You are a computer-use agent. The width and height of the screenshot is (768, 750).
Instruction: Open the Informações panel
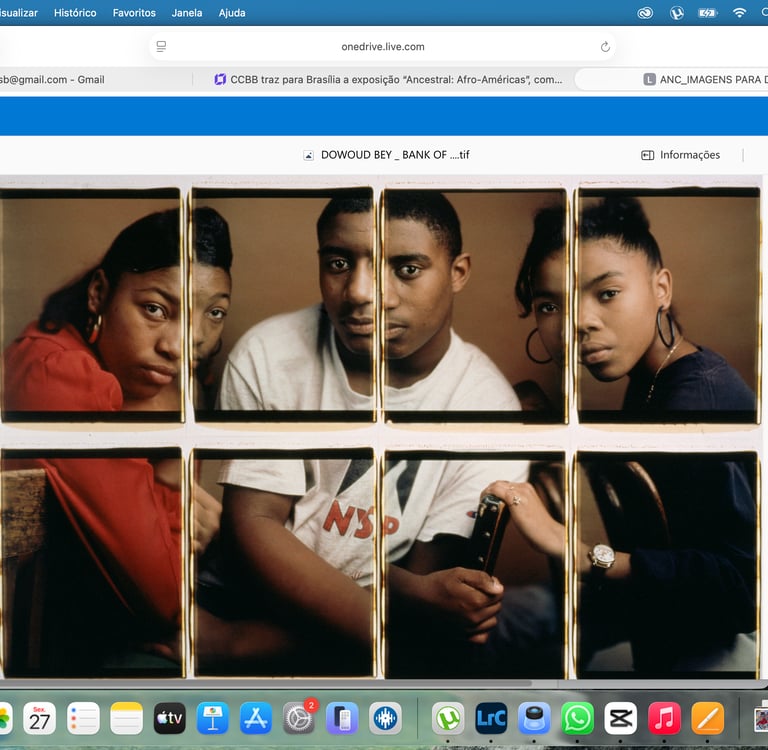click(680, 155)
